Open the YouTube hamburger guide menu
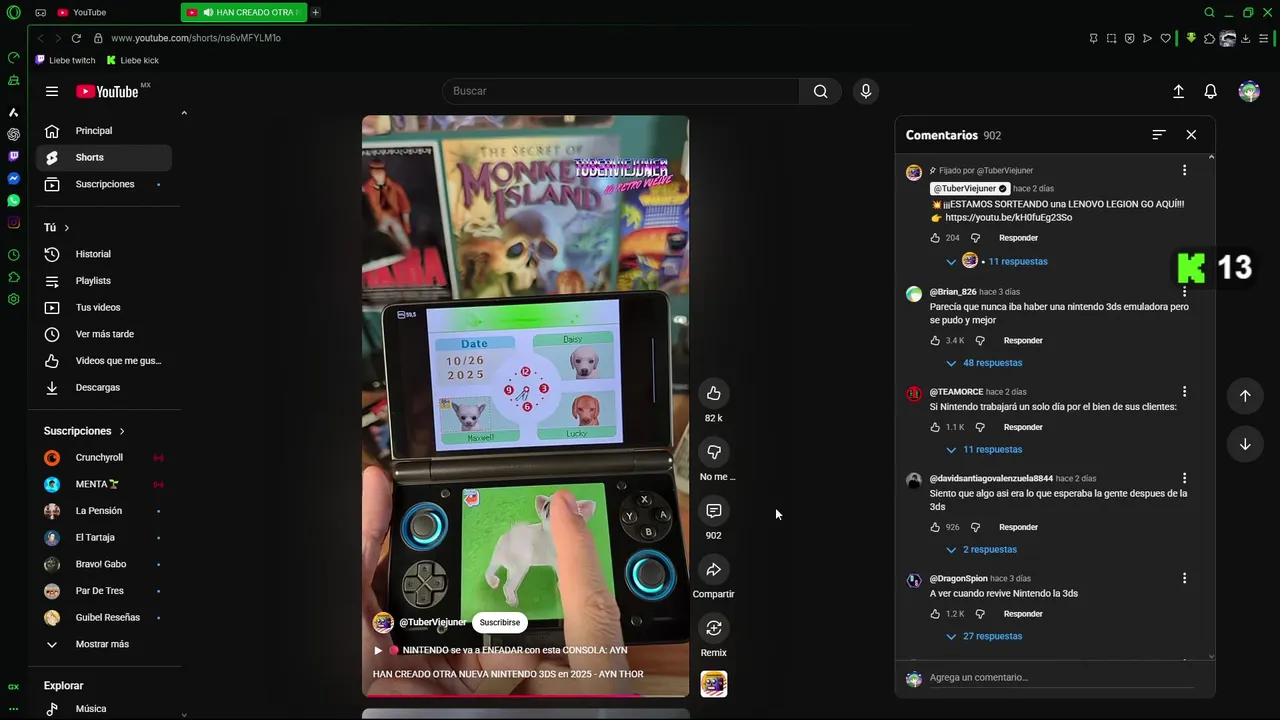 52,91
